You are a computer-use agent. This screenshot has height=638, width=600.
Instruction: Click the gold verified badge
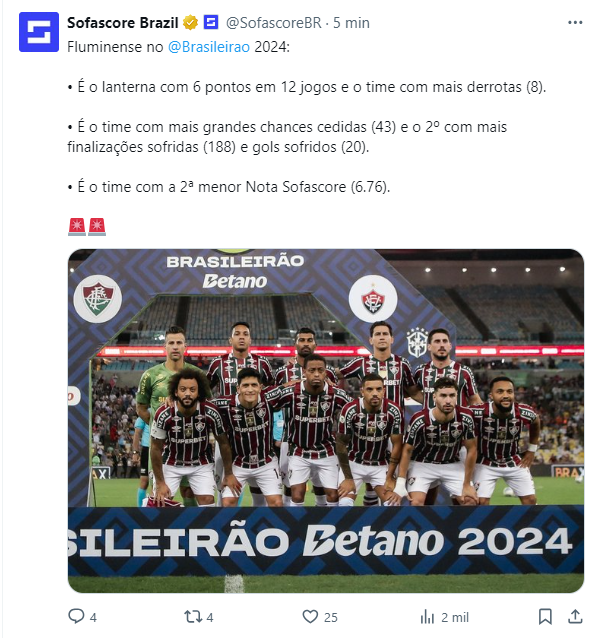point(190,23)
